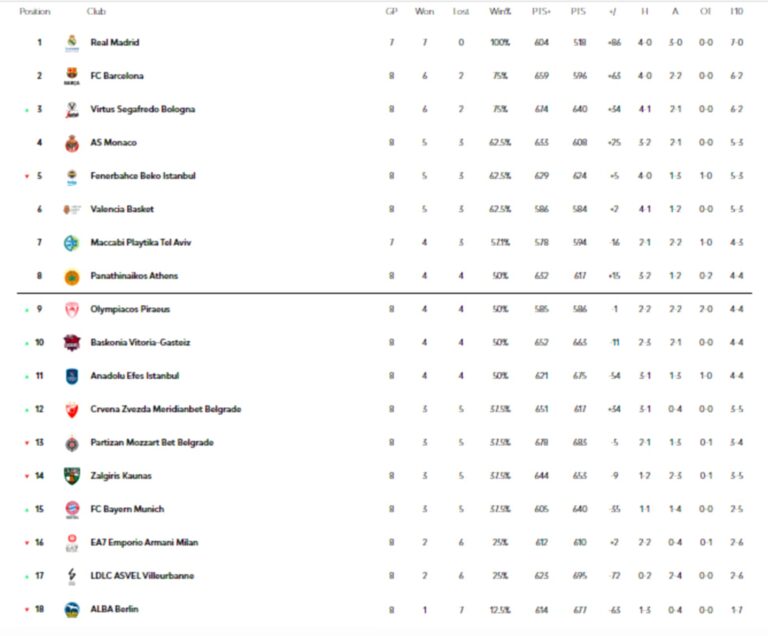Click the ALBA Berlin club logo
The width and height of the screenshot is (768, 636).
click(71, 609)
